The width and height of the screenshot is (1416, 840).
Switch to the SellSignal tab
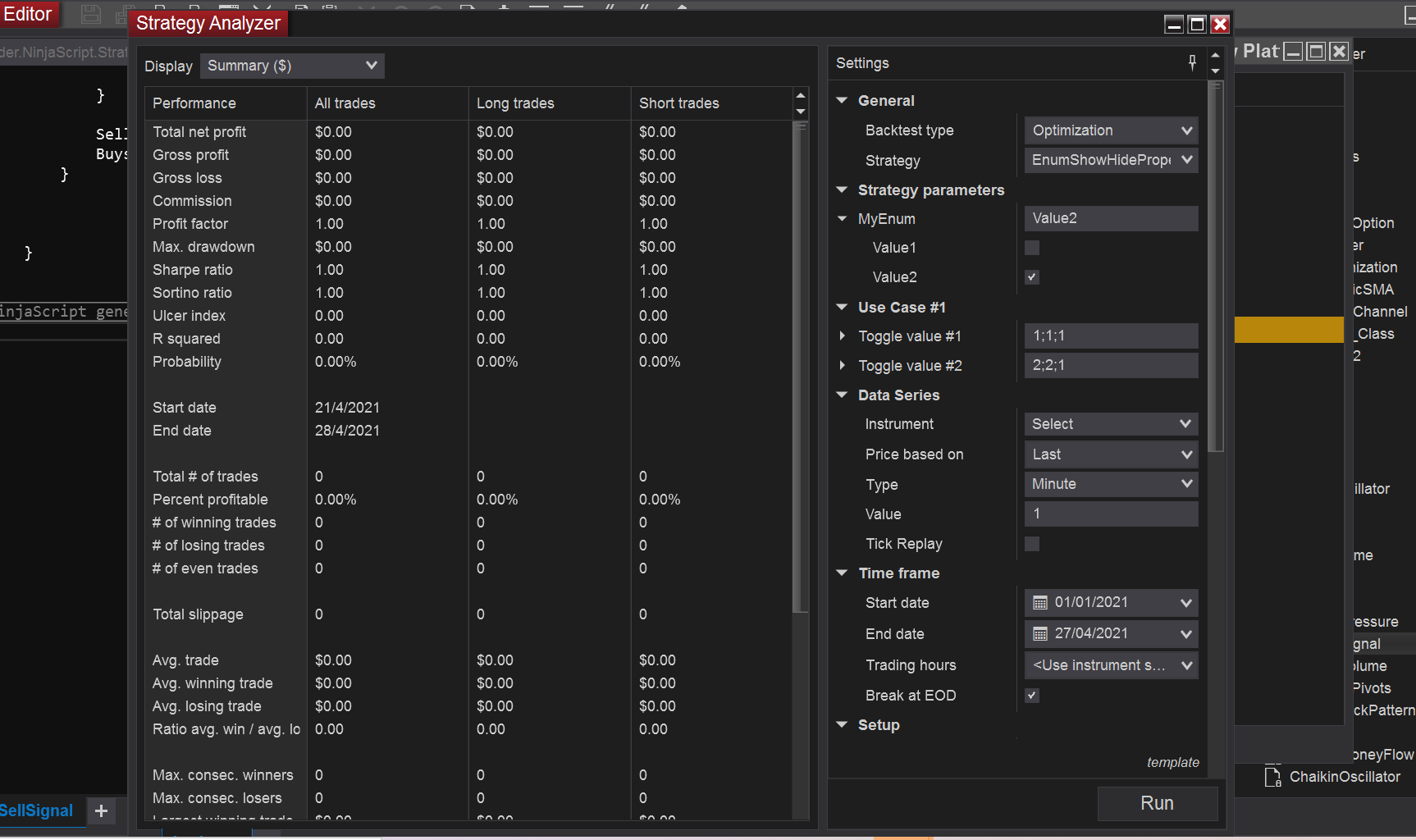[37, 810]
